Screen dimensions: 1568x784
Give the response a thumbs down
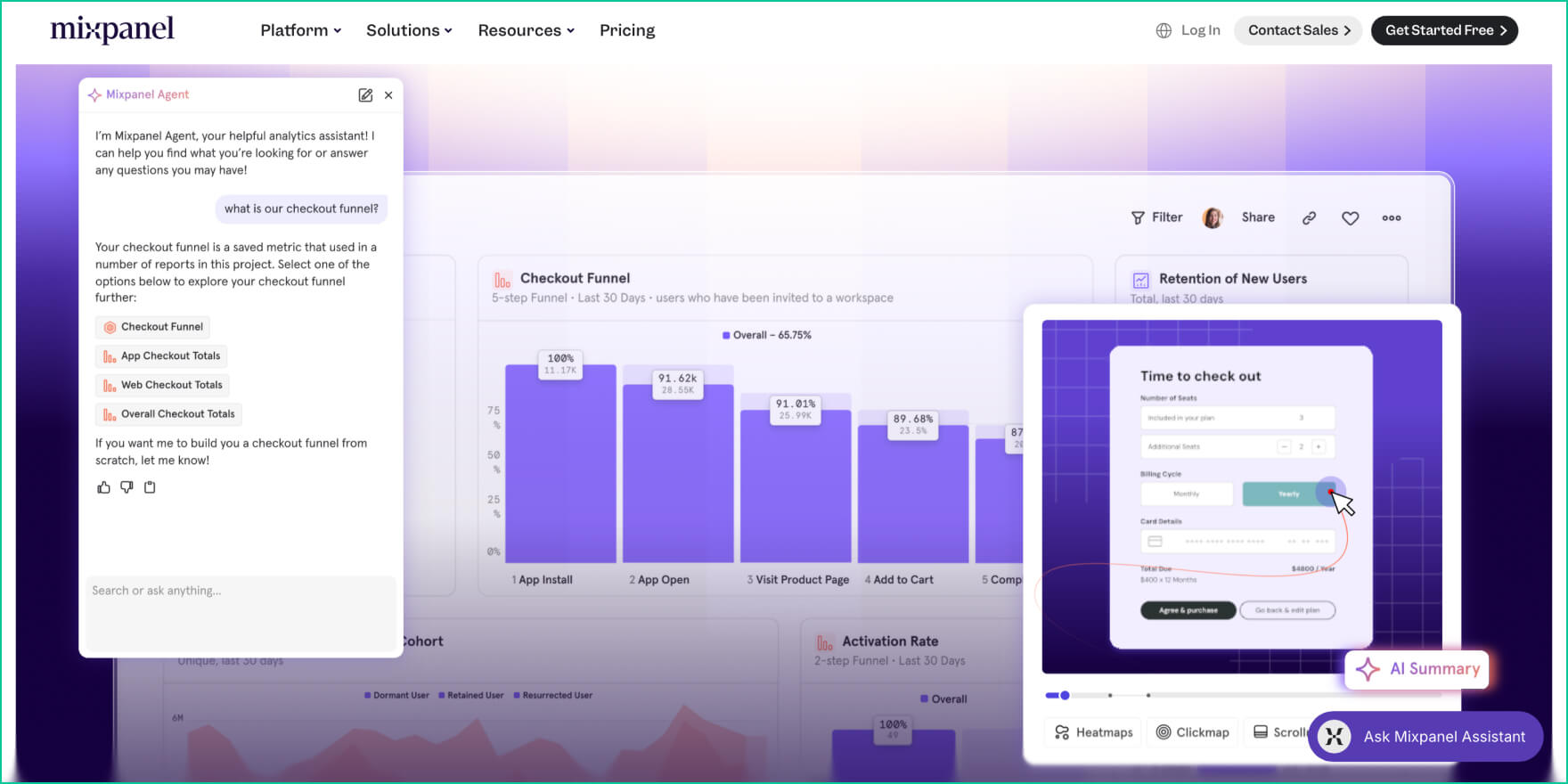[x=127, y=487]
